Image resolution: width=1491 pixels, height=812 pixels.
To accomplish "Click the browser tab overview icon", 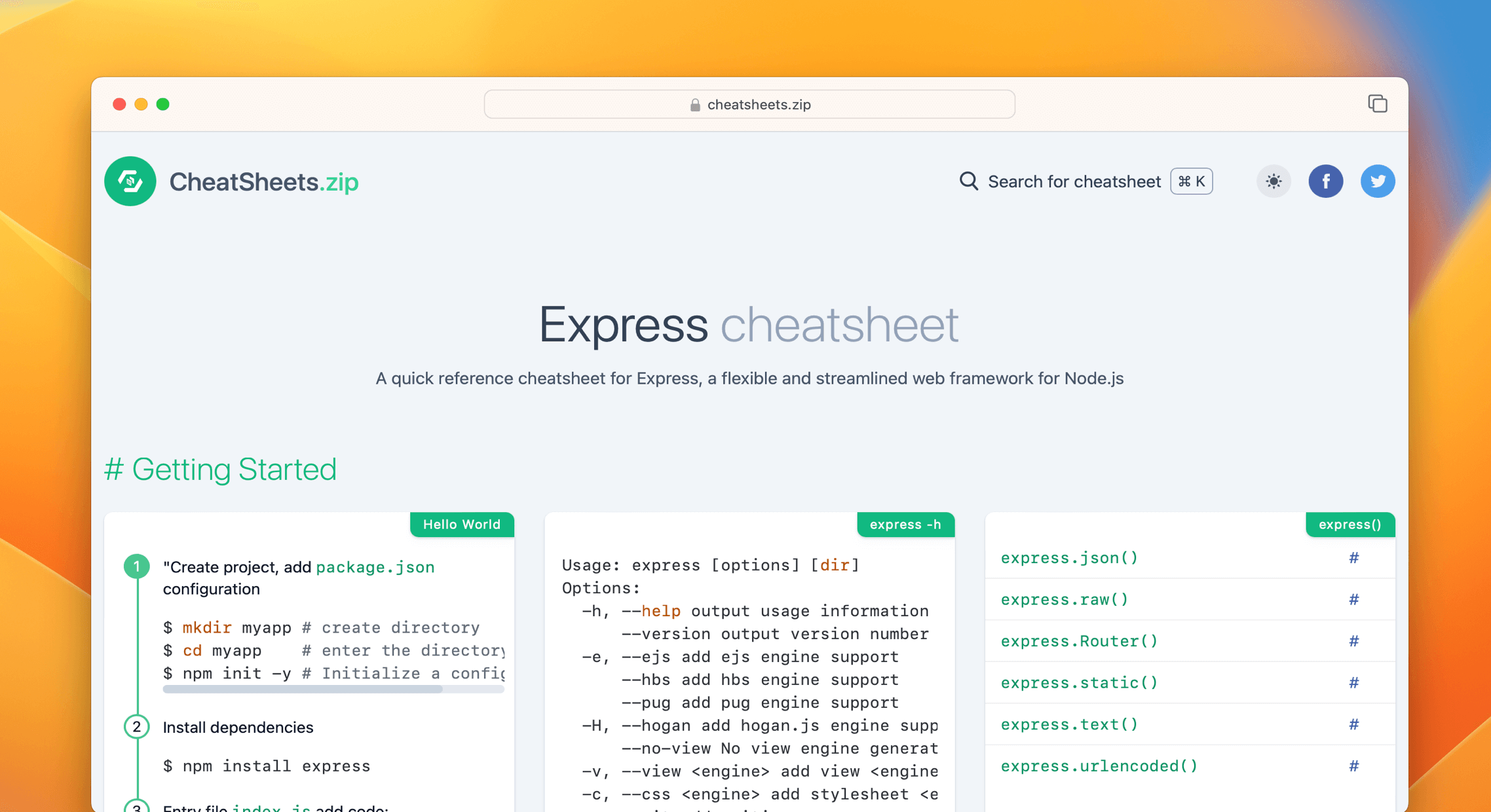I will tap(1377, 103).
